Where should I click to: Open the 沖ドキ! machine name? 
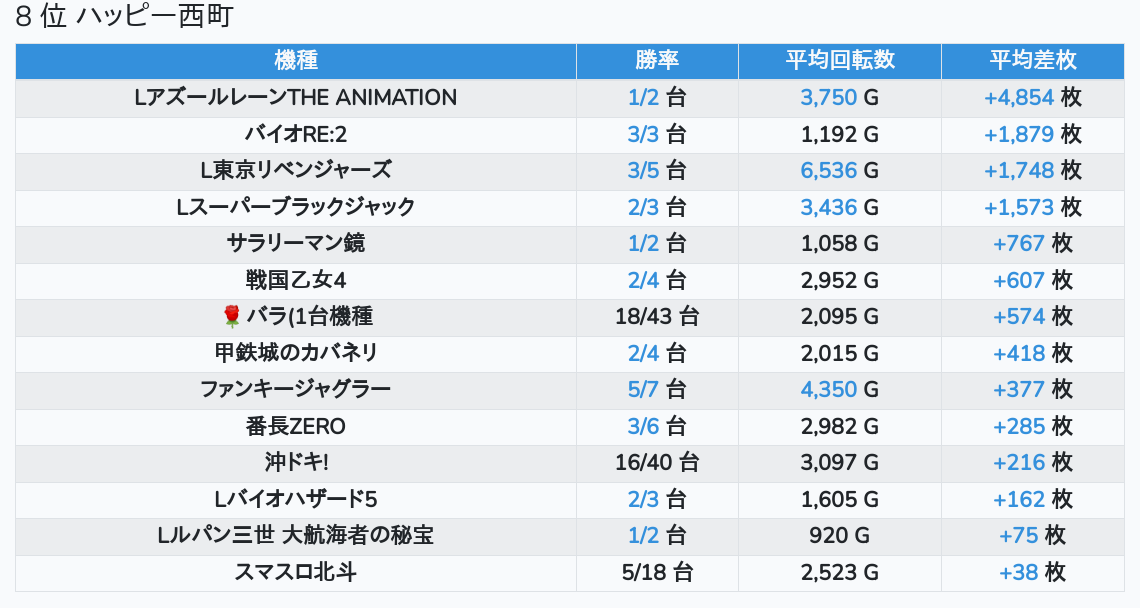click(296, 463)
